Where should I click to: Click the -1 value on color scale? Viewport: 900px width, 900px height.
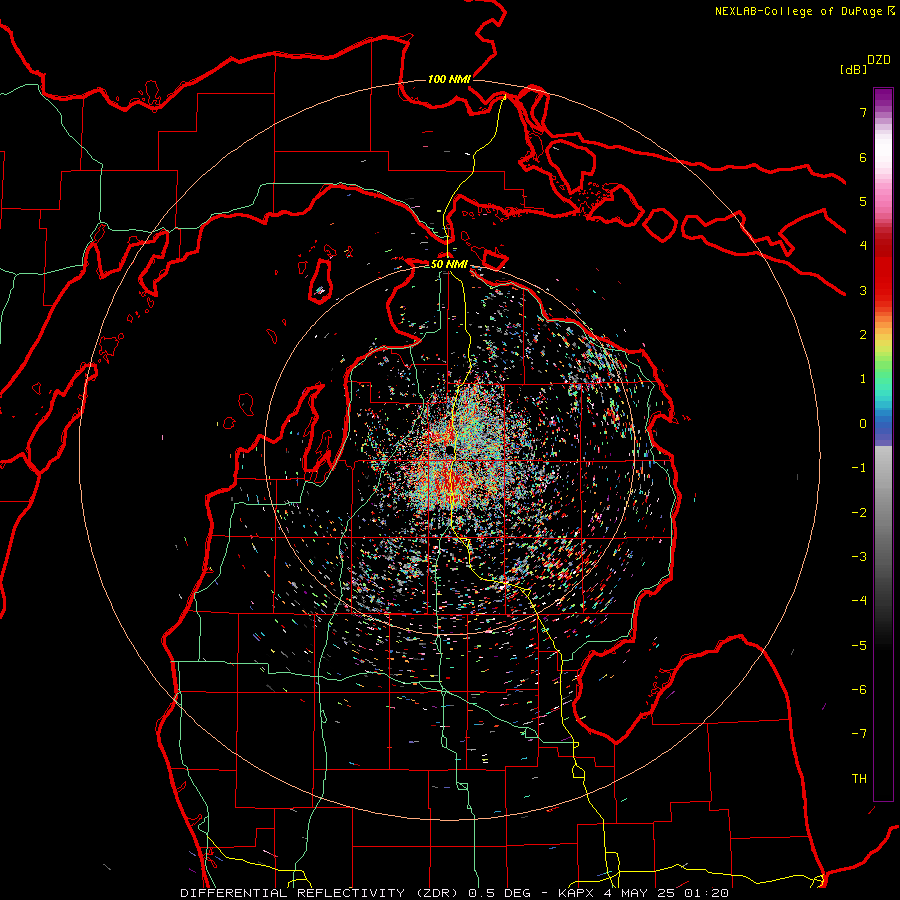pyautogui.click(x=859, y=468)
